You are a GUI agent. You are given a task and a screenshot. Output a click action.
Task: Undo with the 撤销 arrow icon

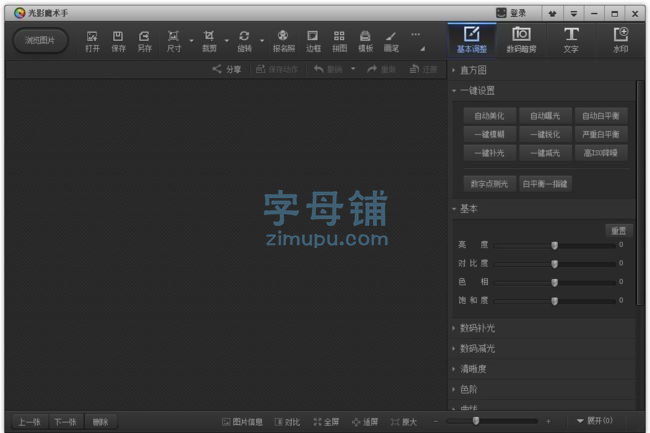tap(318, 69)
